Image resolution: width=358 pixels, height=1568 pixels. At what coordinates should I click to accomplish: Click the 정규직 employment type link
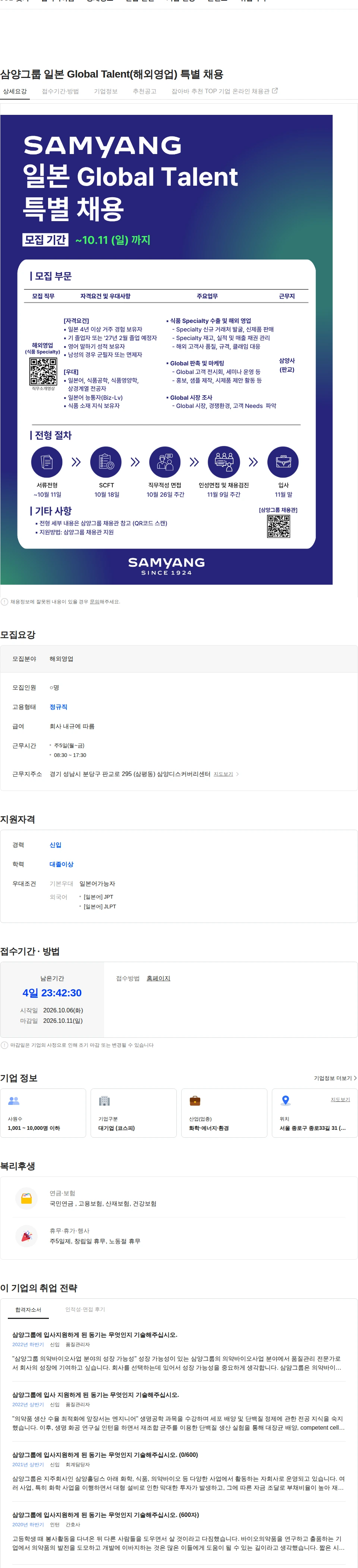[59, 707]
